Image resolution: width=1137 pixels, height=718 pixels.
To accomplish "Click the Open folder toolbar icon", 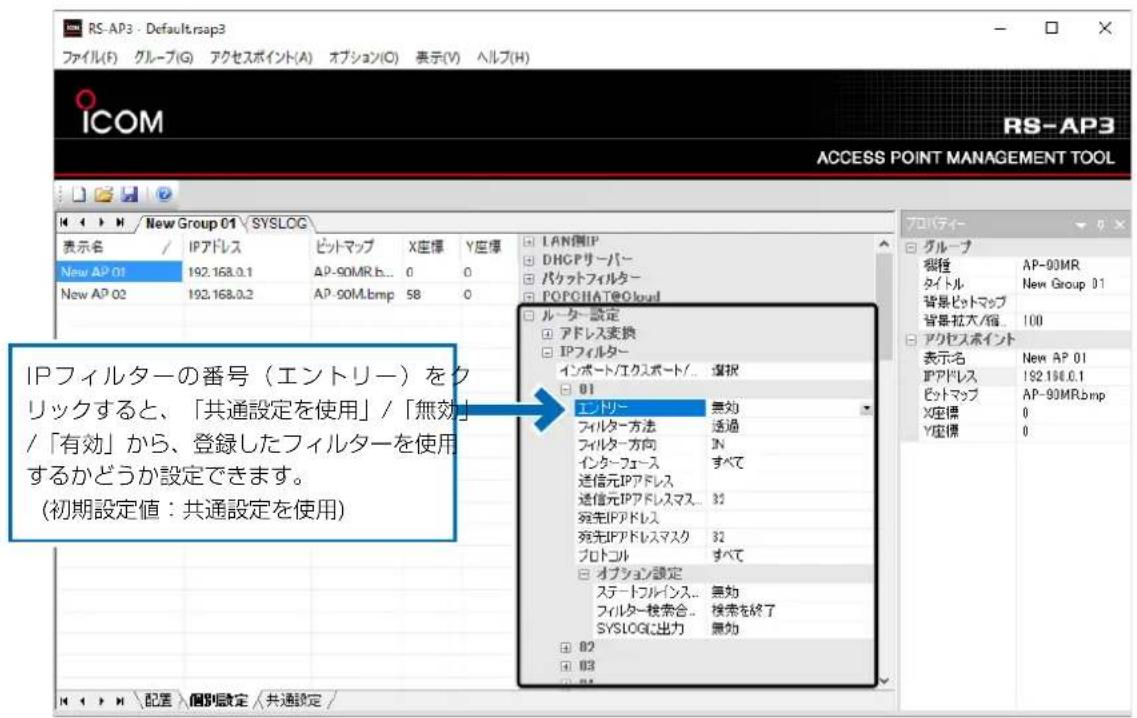I will click(104, 194).
